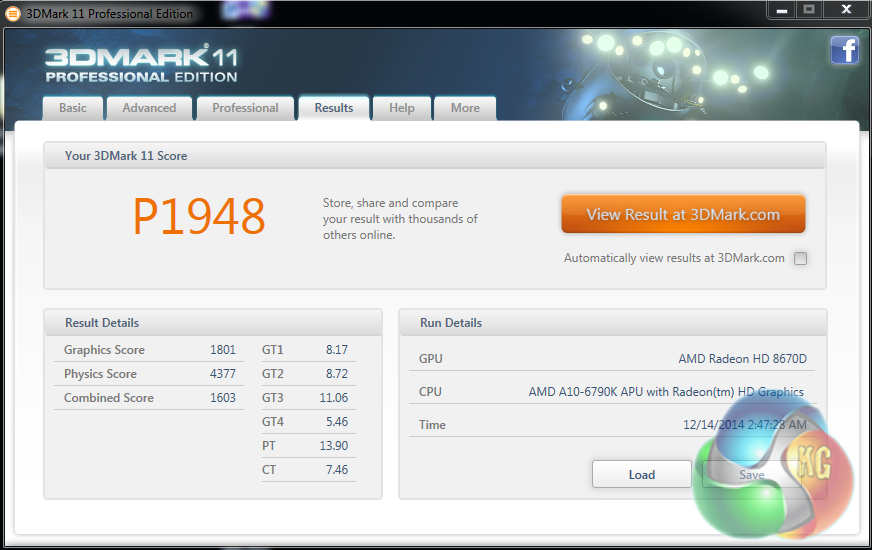Open the Professional tab
Image resolution: width=872 pixels, height=550 pixels.
[245, 108]
